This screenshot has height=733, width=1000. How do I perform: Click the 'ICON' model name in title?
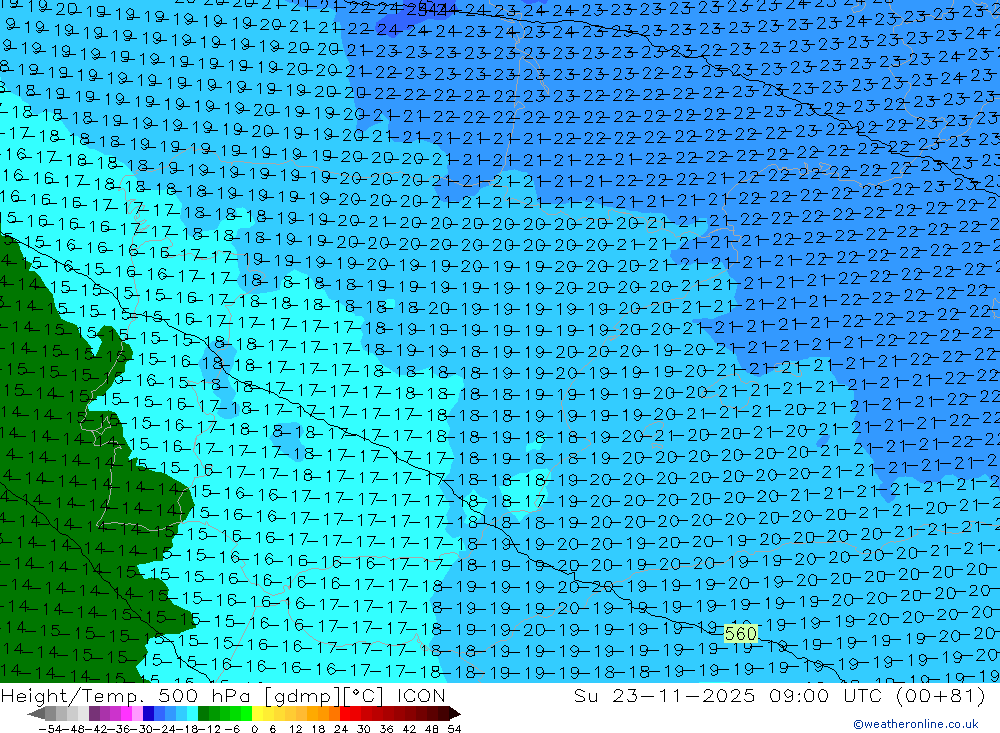pyautogui.click(x=421, y=695)
